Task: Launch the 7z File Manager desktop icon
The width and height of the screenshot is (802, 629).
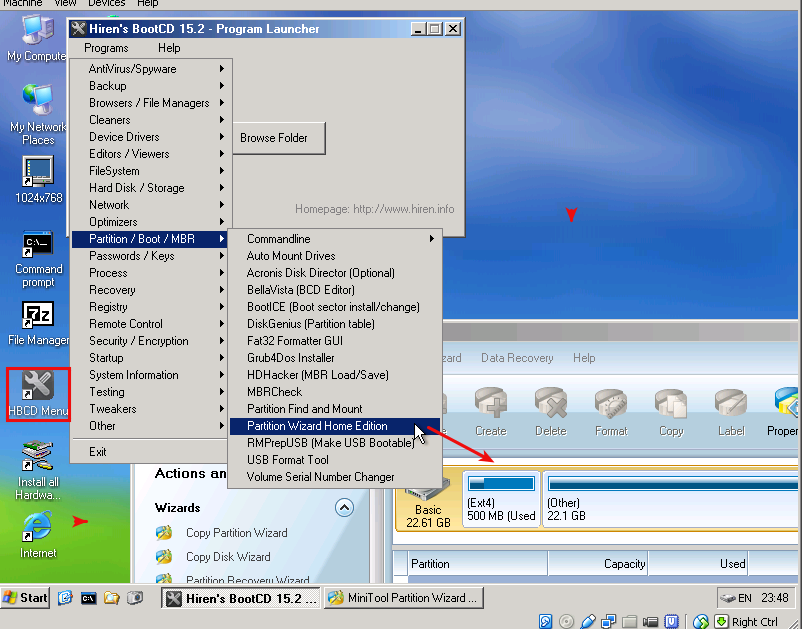Action: coord(38,323)
